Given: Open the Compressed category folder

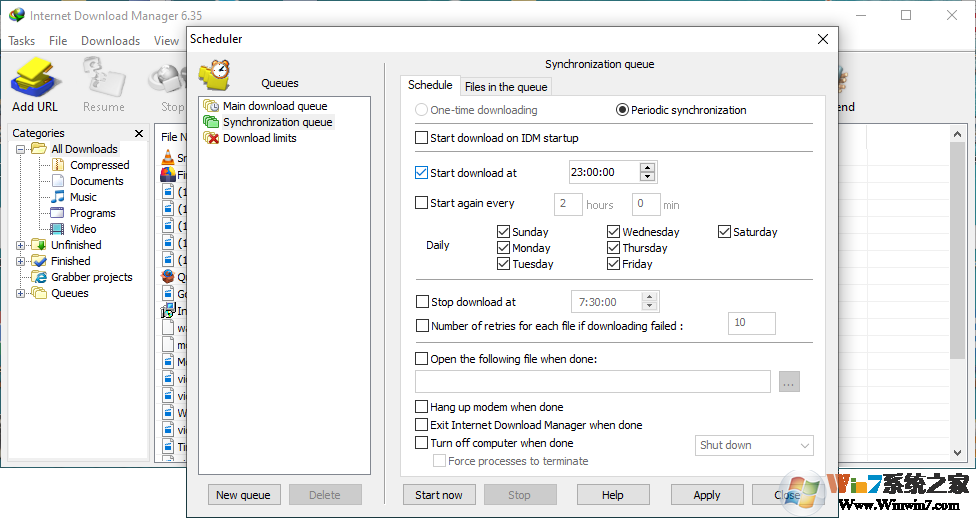Looking at the screenshot, I should (x=58, y=165).
